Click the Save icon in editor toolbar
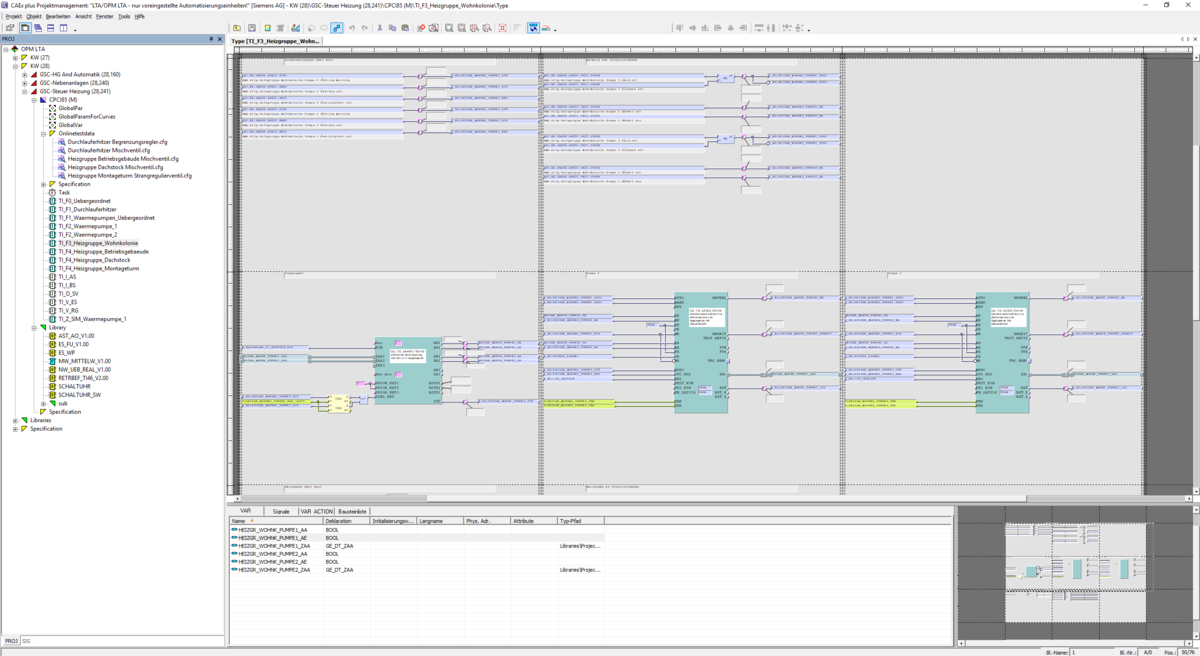1200x656 pixels. click(252, 28)
